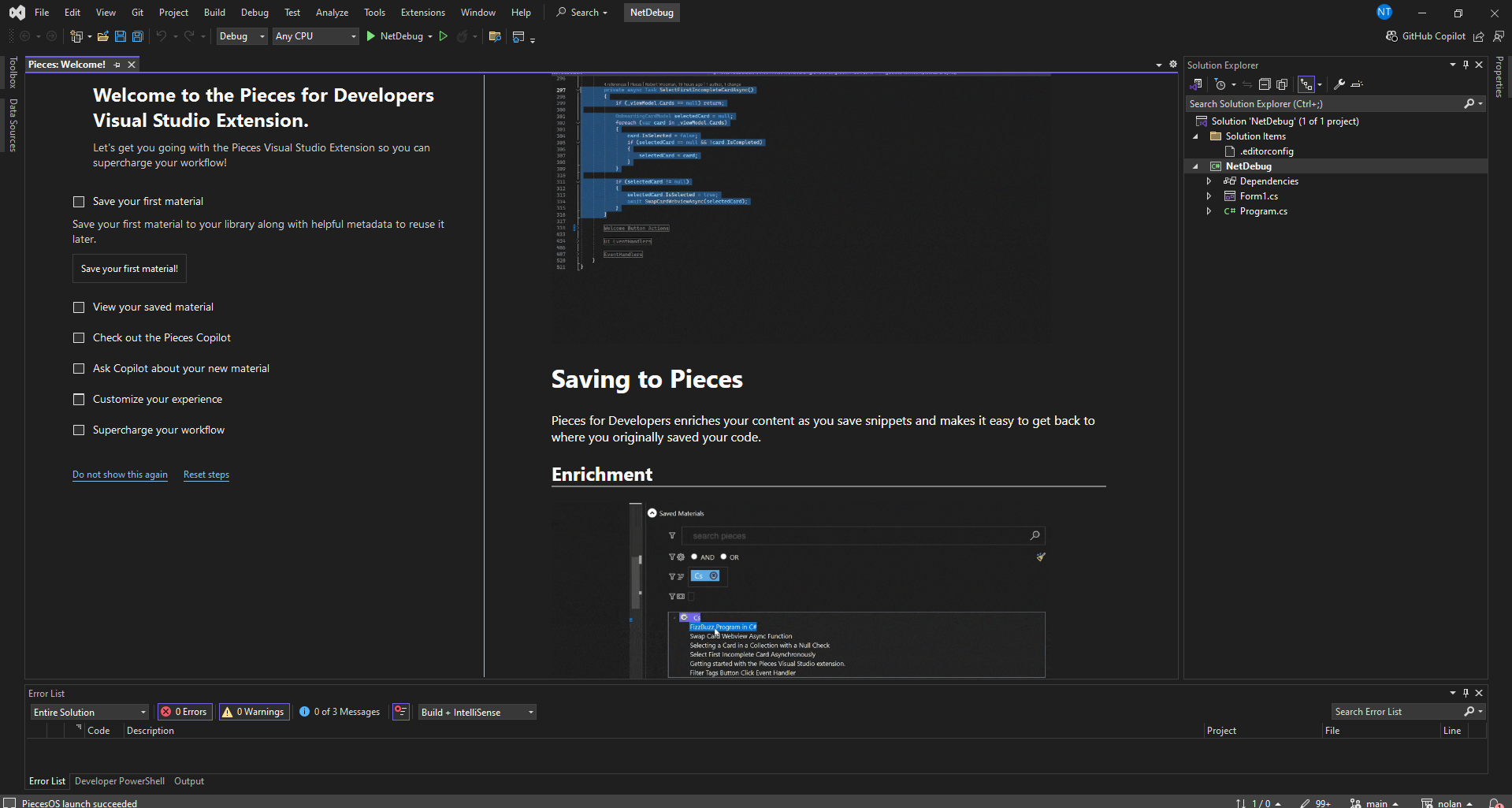Check Ask Copilot about your new material
This screenshot has width=1512, height=808.
79,369
